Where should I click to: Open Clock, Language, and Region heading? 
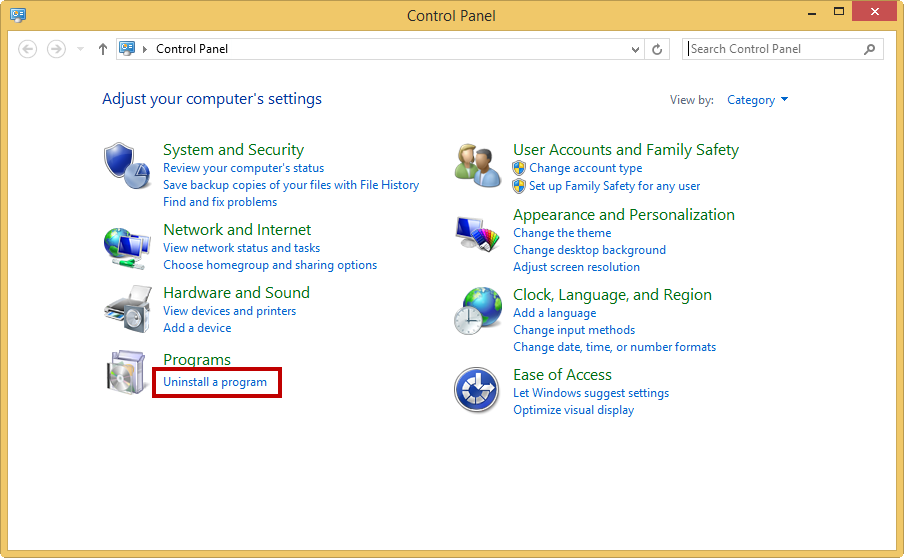[x=612, y=295]
